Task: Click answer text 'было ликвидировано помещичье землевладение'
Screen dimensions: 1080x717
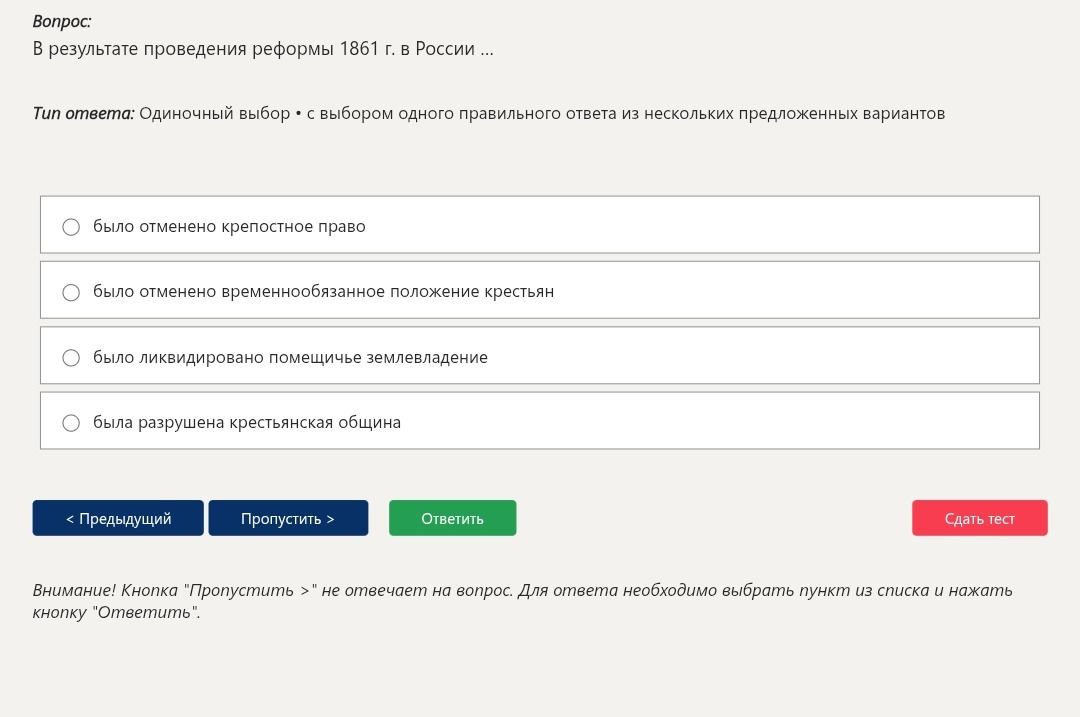Action: point(291,357)
